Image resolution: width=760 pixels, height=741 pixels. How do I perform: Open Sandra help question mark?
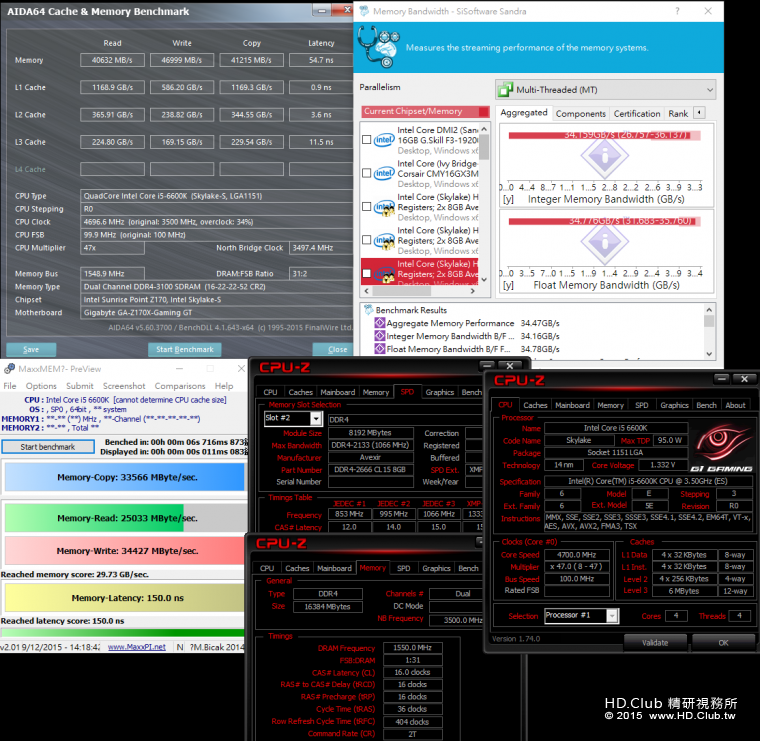[x=677, y=11]
